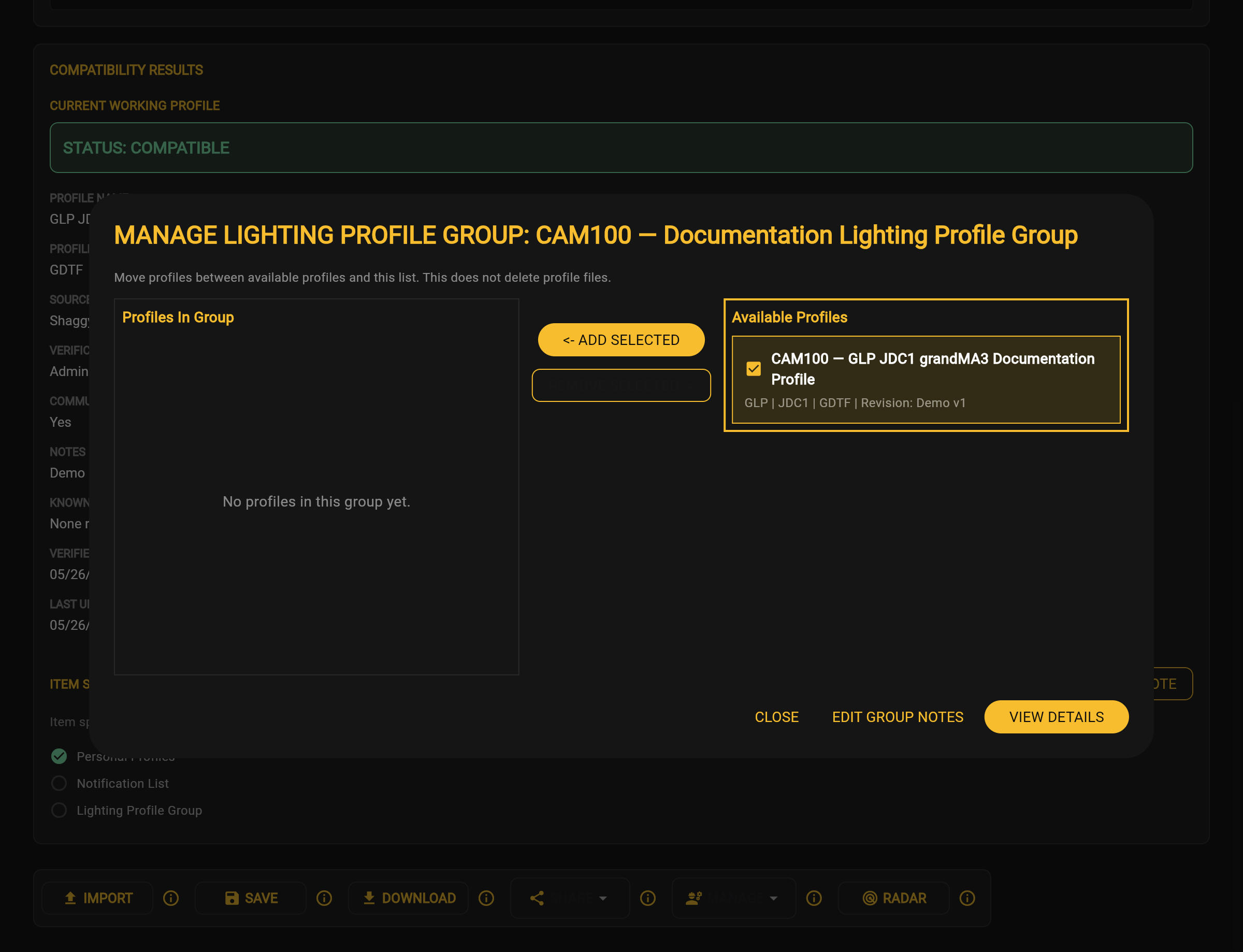1243x952 pixels.
Task: Click info icon next to Radar button
Action: coord(967,898)
